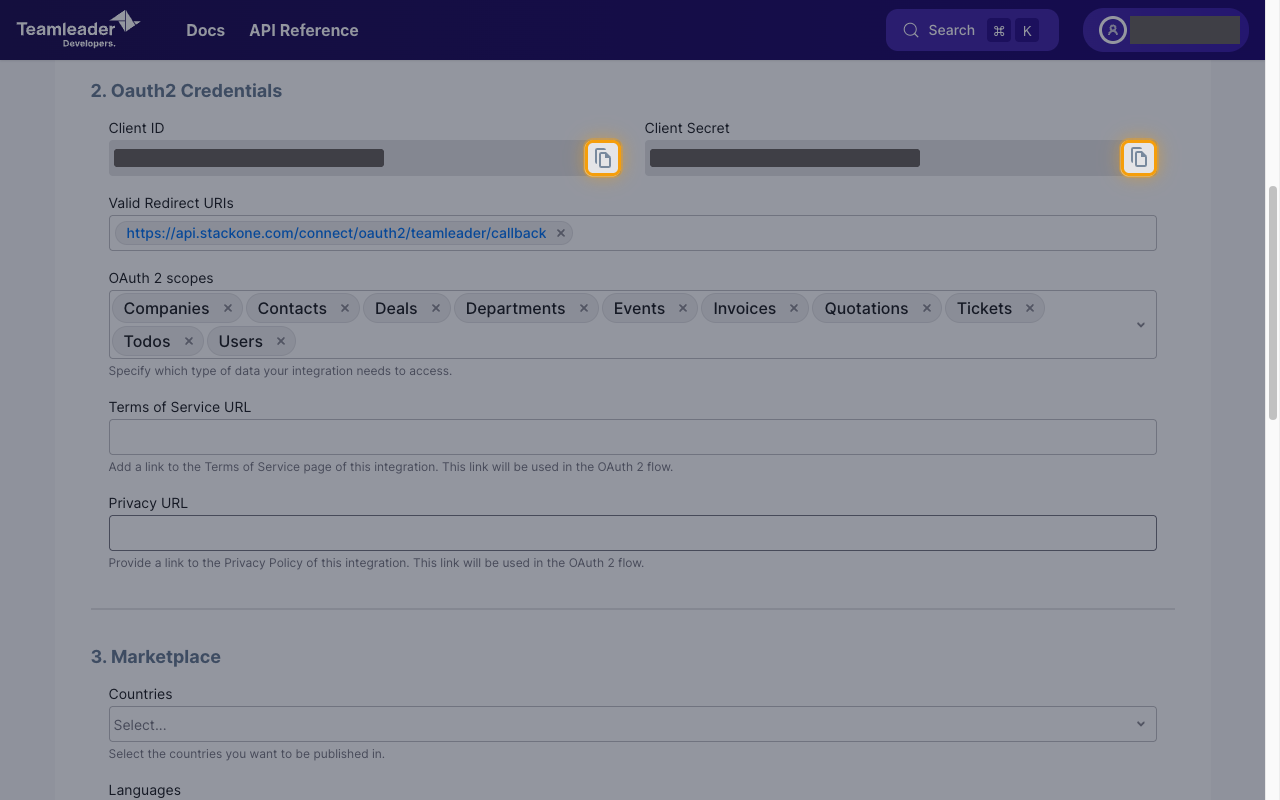This screenshot has width=1280, height=800.
Task: Remove the Quotations scope
Action: click(927, 308)
